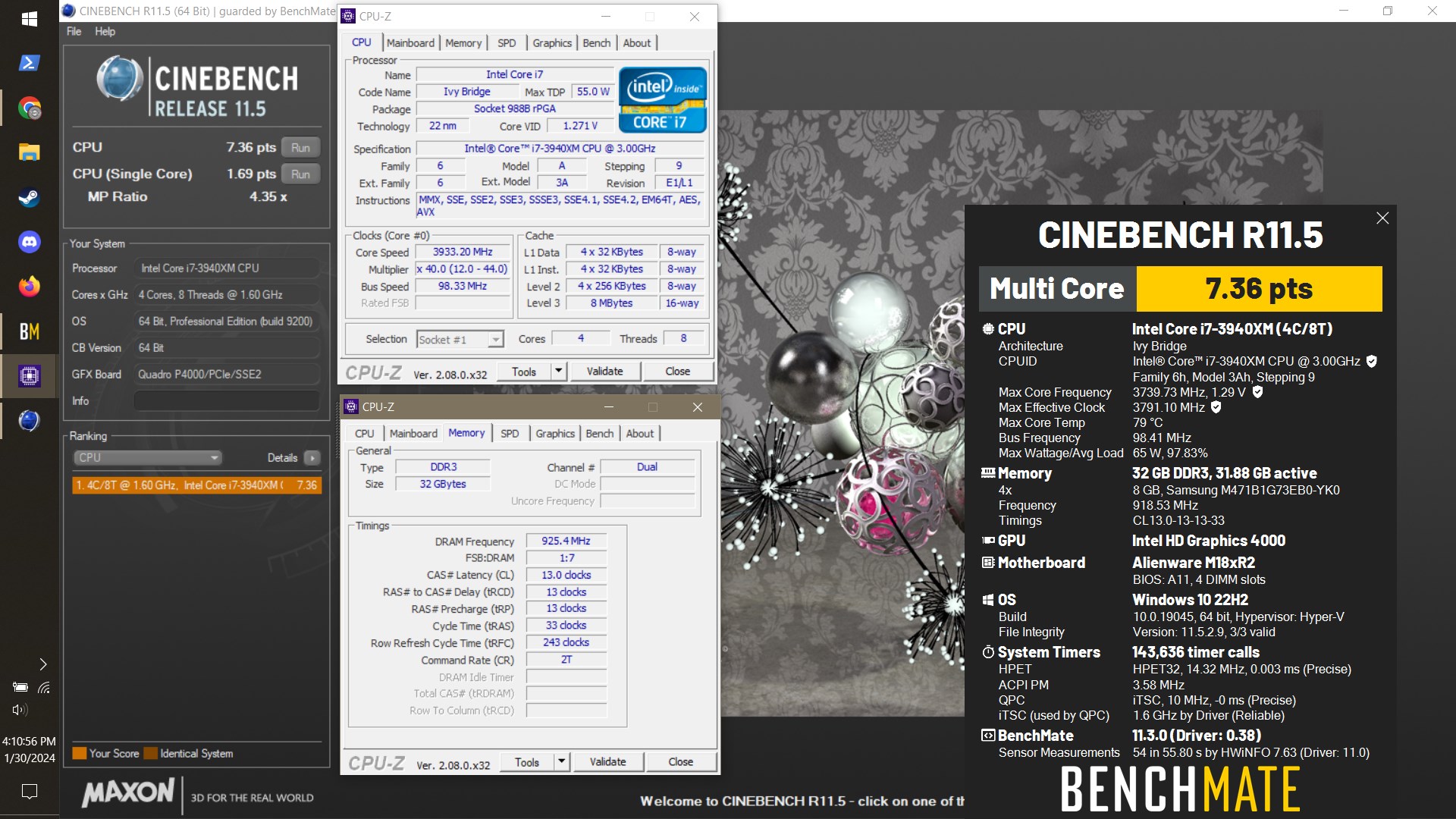The image size is (1456, 819).
Task: Switch to SPD tab in lower CPU-Z
Action: [510, 433]
